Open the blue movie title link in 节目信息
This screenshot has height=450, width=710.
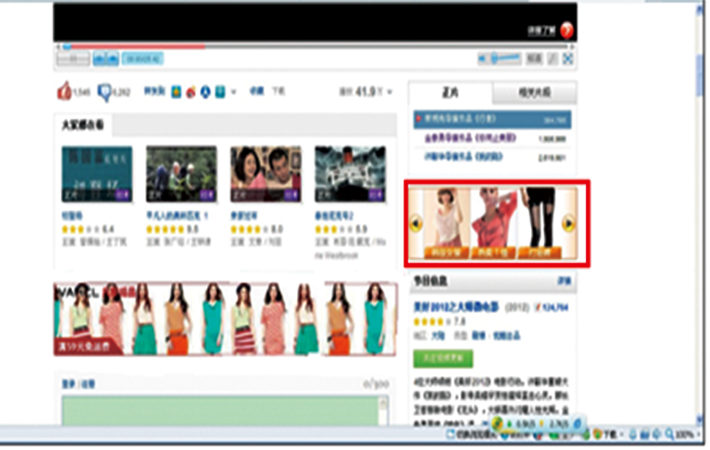[456, 307]
